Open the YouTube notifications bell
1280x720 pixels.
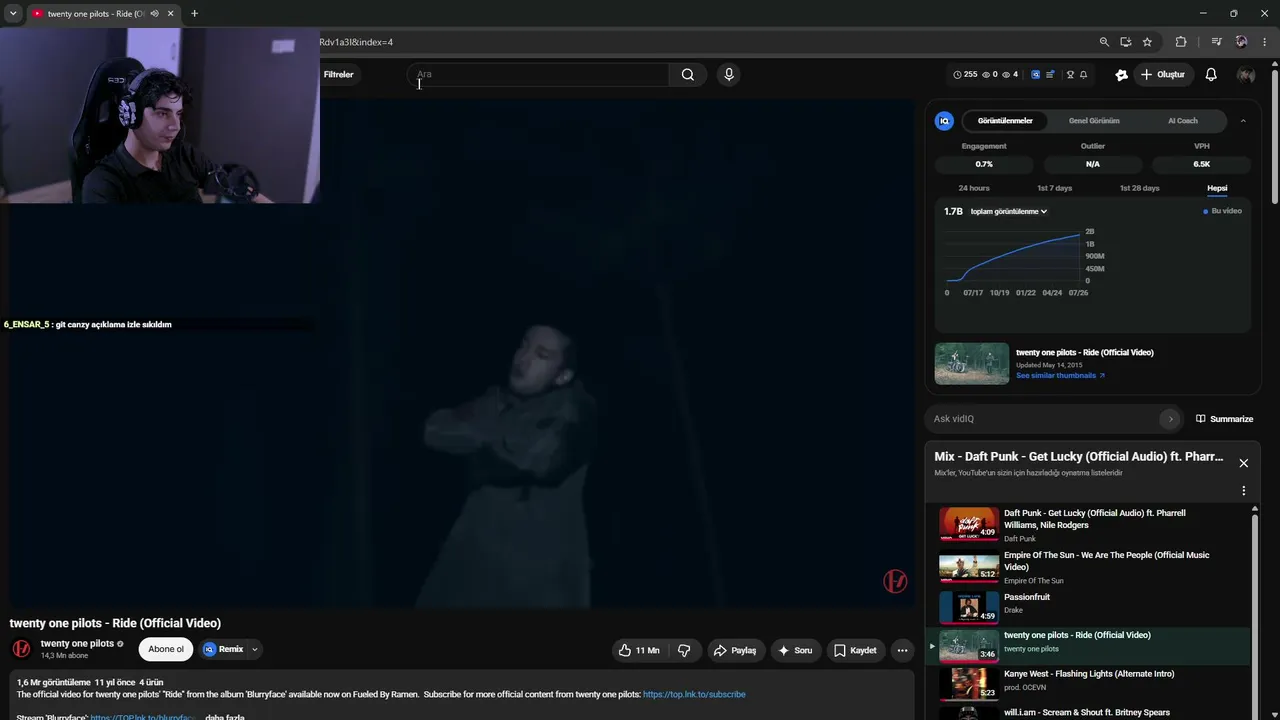tap(1211, 74)
